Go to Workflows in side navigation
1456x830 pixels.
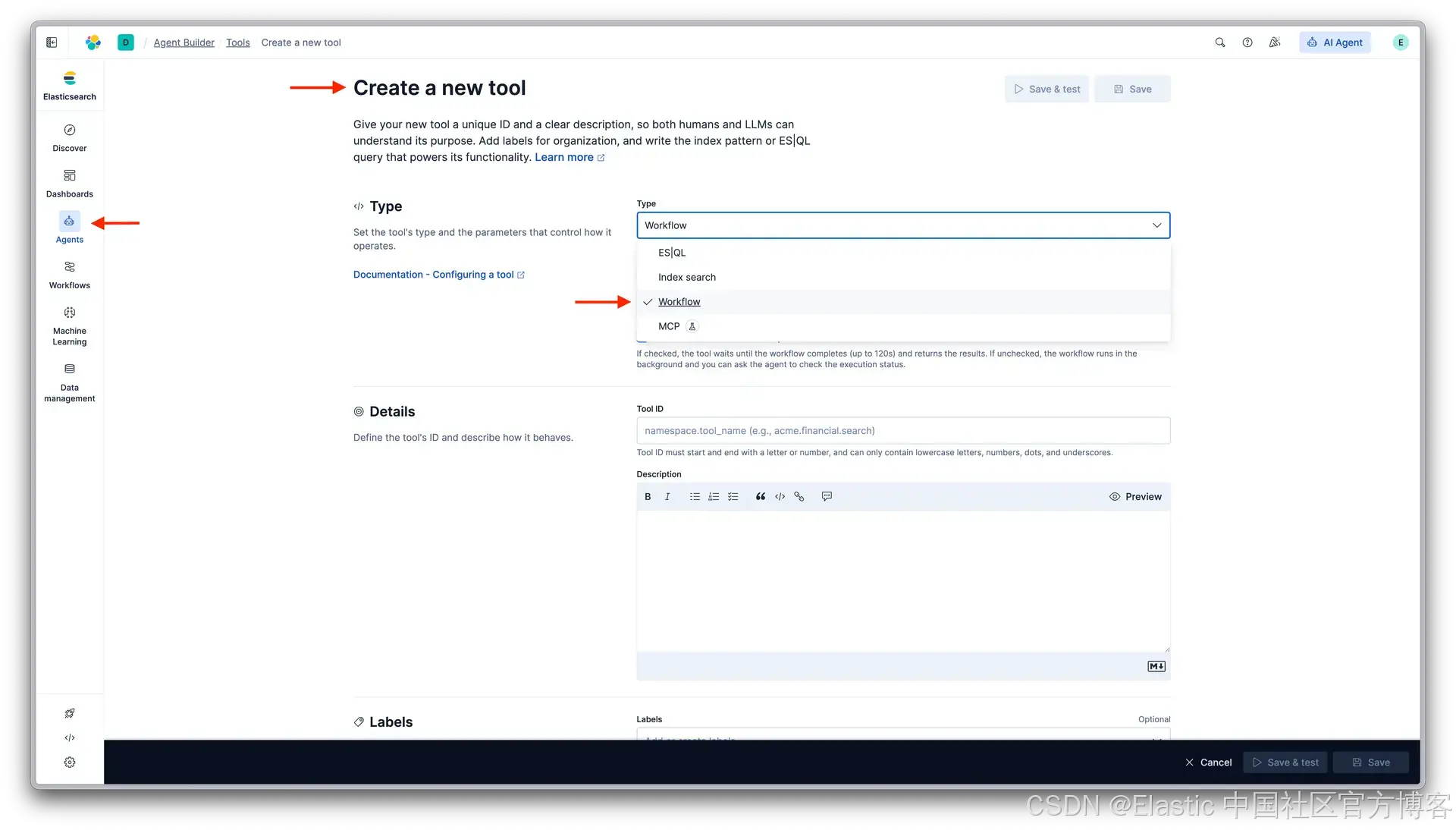[69, 275]
